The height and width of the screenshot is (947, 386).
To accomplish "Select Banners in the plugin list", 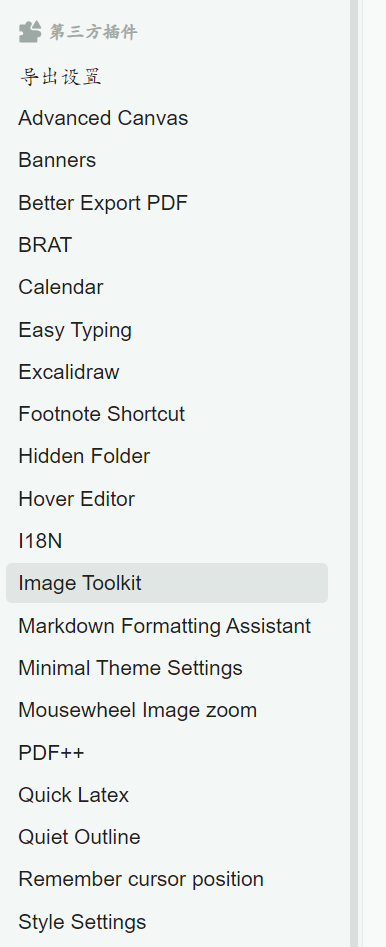I will (167, 160).
